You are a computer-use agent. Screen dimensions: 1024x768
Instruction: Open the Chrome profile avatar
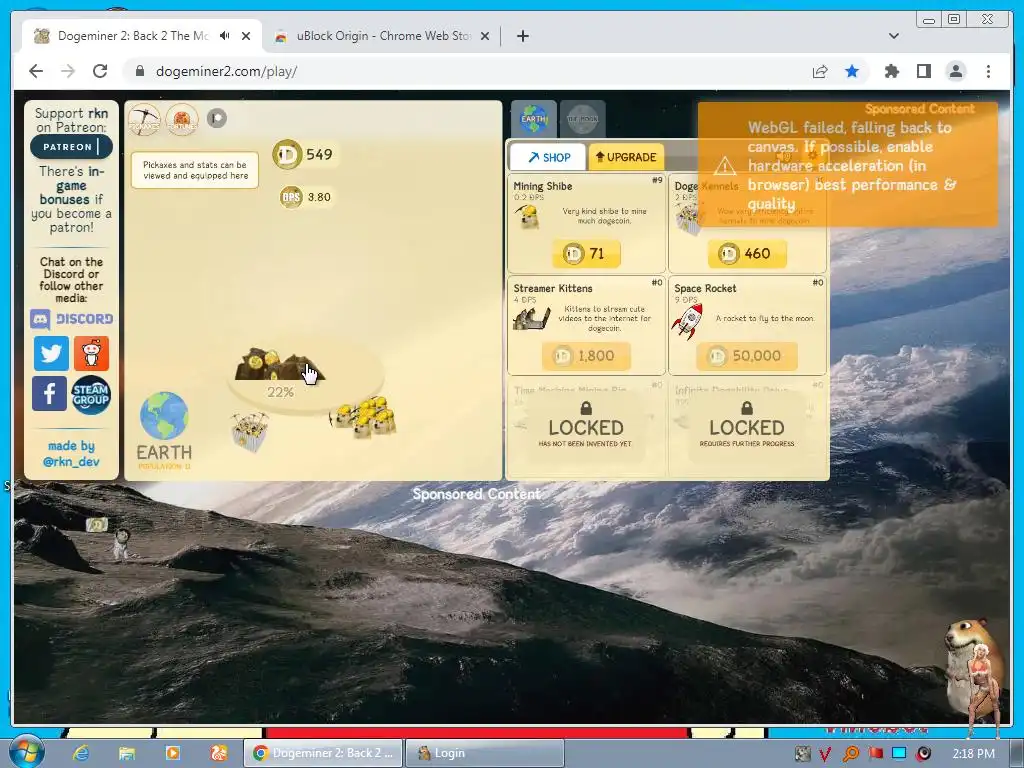tap(955, 71)
